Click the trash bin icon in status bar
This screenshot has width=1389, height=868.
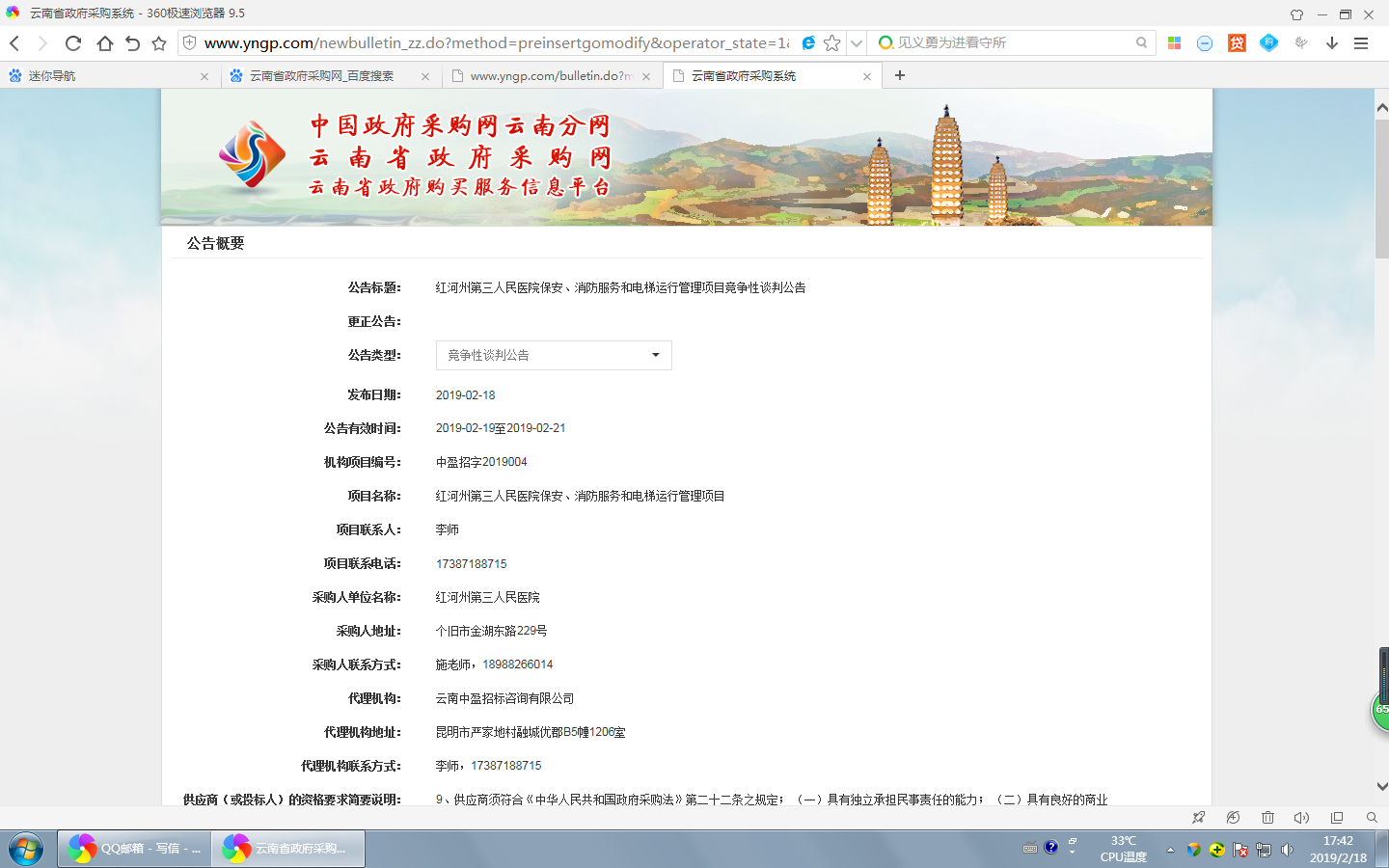point(1267,818)
